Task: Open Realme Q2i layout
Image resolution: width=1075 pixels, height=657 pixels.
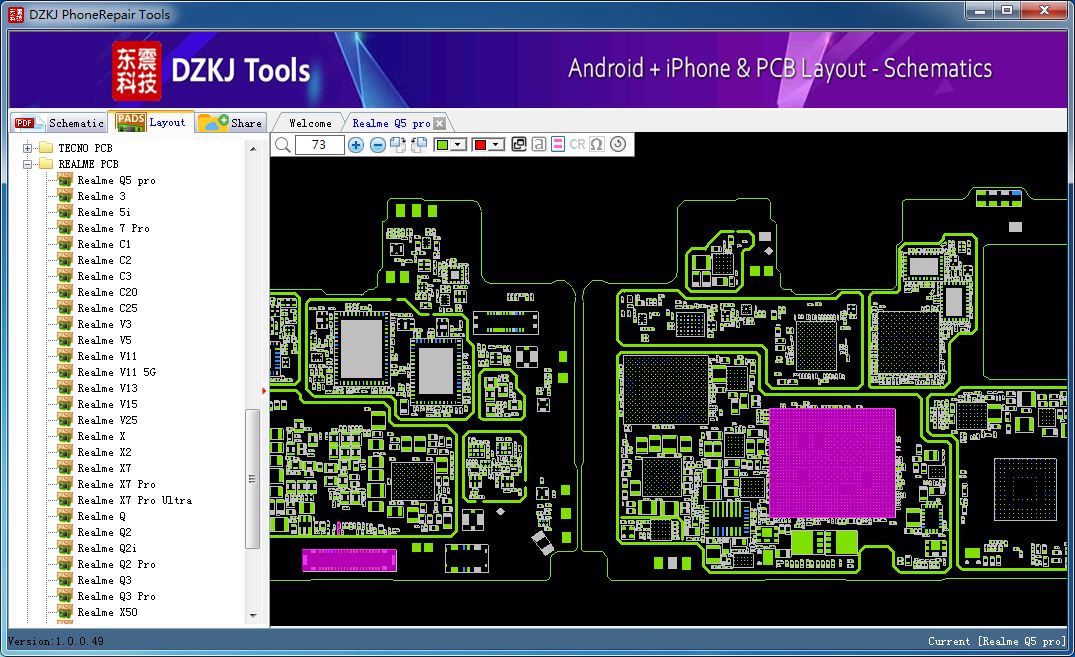Action: point(106,548)
